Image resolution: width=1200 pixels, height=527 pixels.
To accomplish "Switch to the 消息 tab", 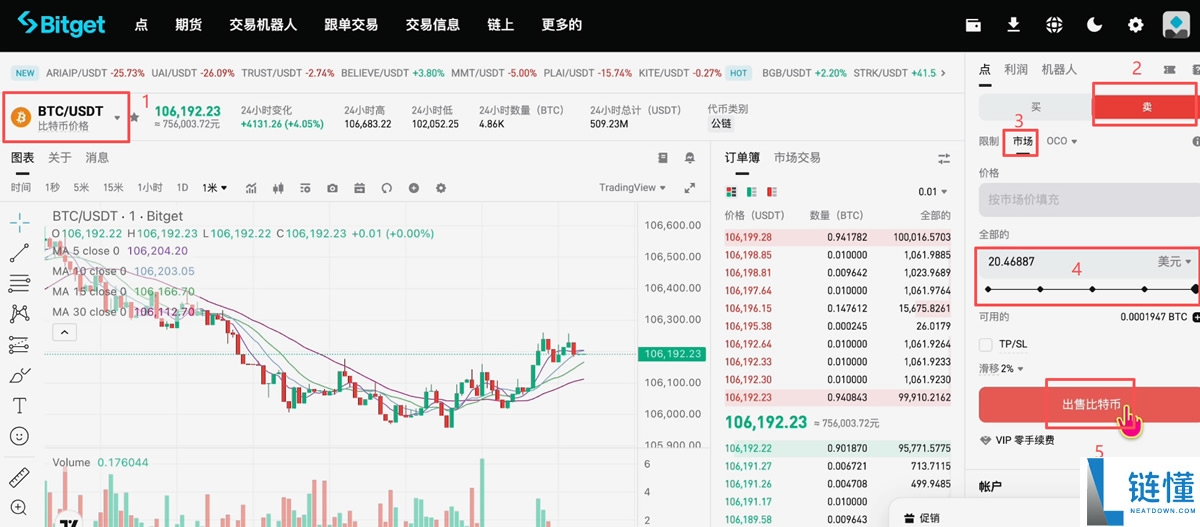I will click(97, 158).
